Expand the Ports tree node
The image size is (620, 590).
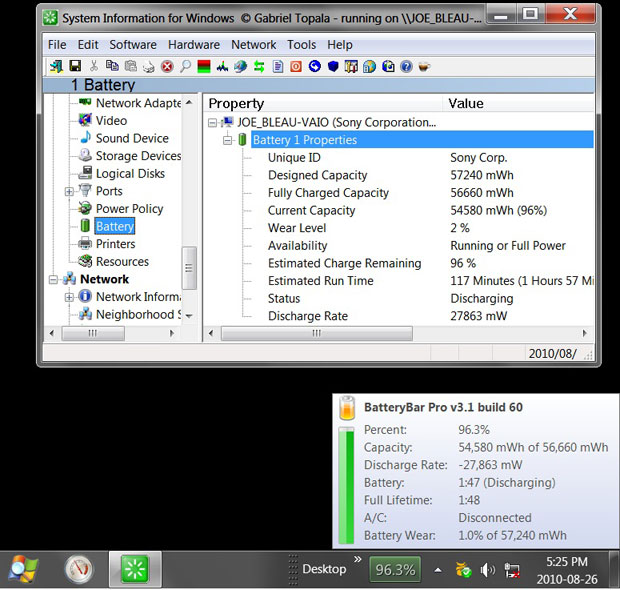click(x=69, y=192)
